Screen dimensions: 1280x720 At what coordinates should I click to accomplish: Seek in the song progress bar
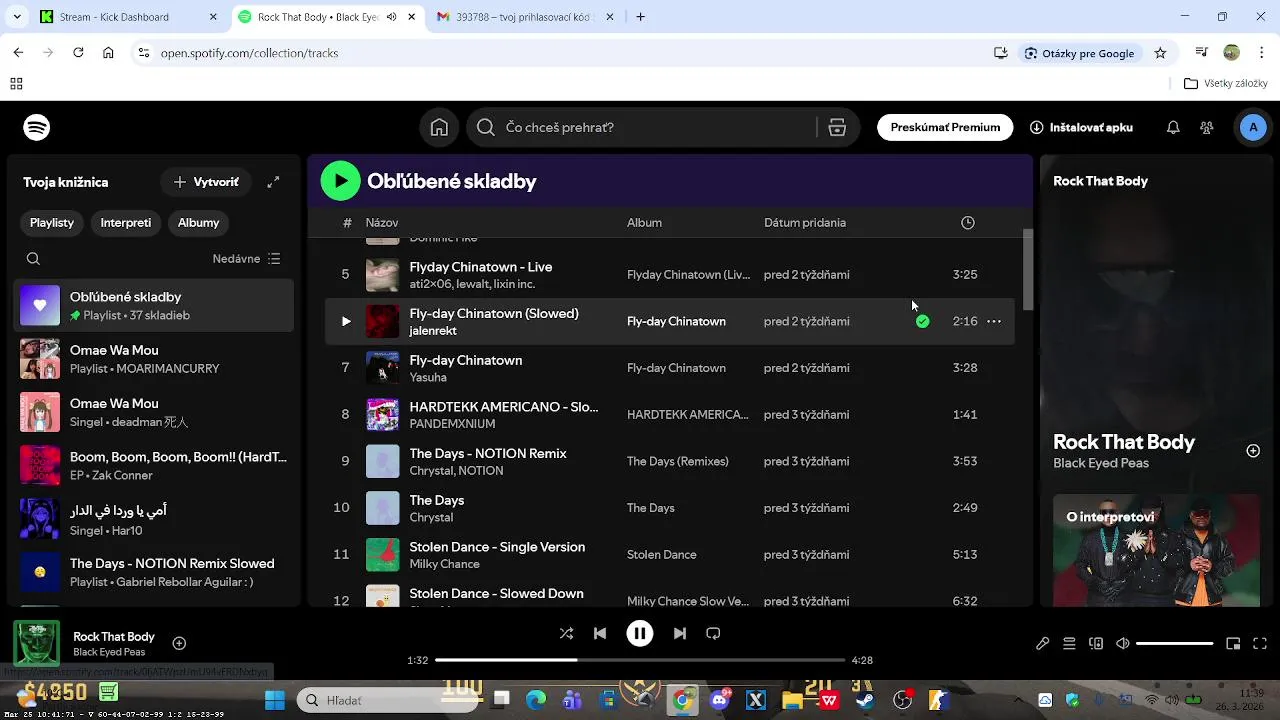tap(640, 660)
